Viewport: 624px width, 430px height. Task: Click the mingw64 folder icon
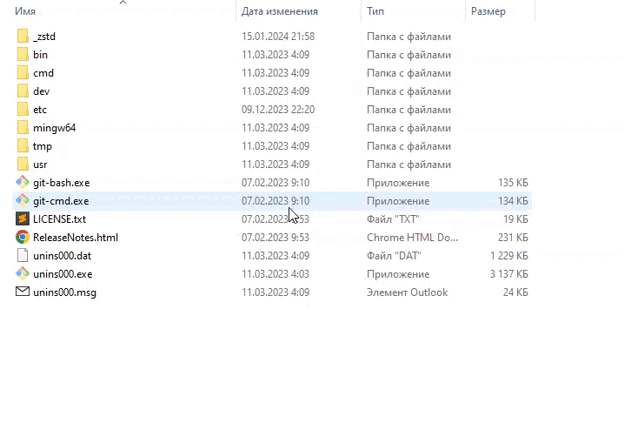(x=23, y=128)
